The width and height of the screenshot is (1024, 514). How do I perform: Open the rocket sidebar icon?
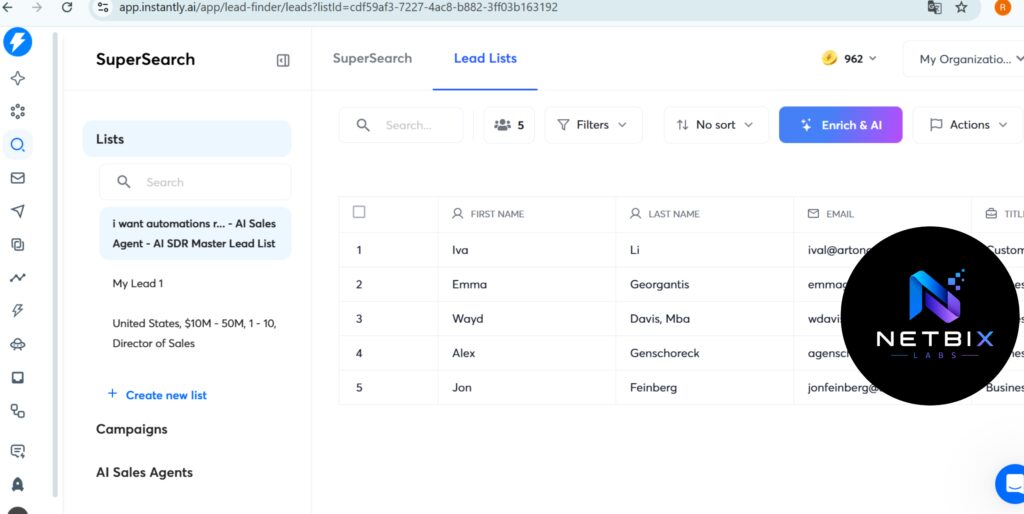click(18, 484)
